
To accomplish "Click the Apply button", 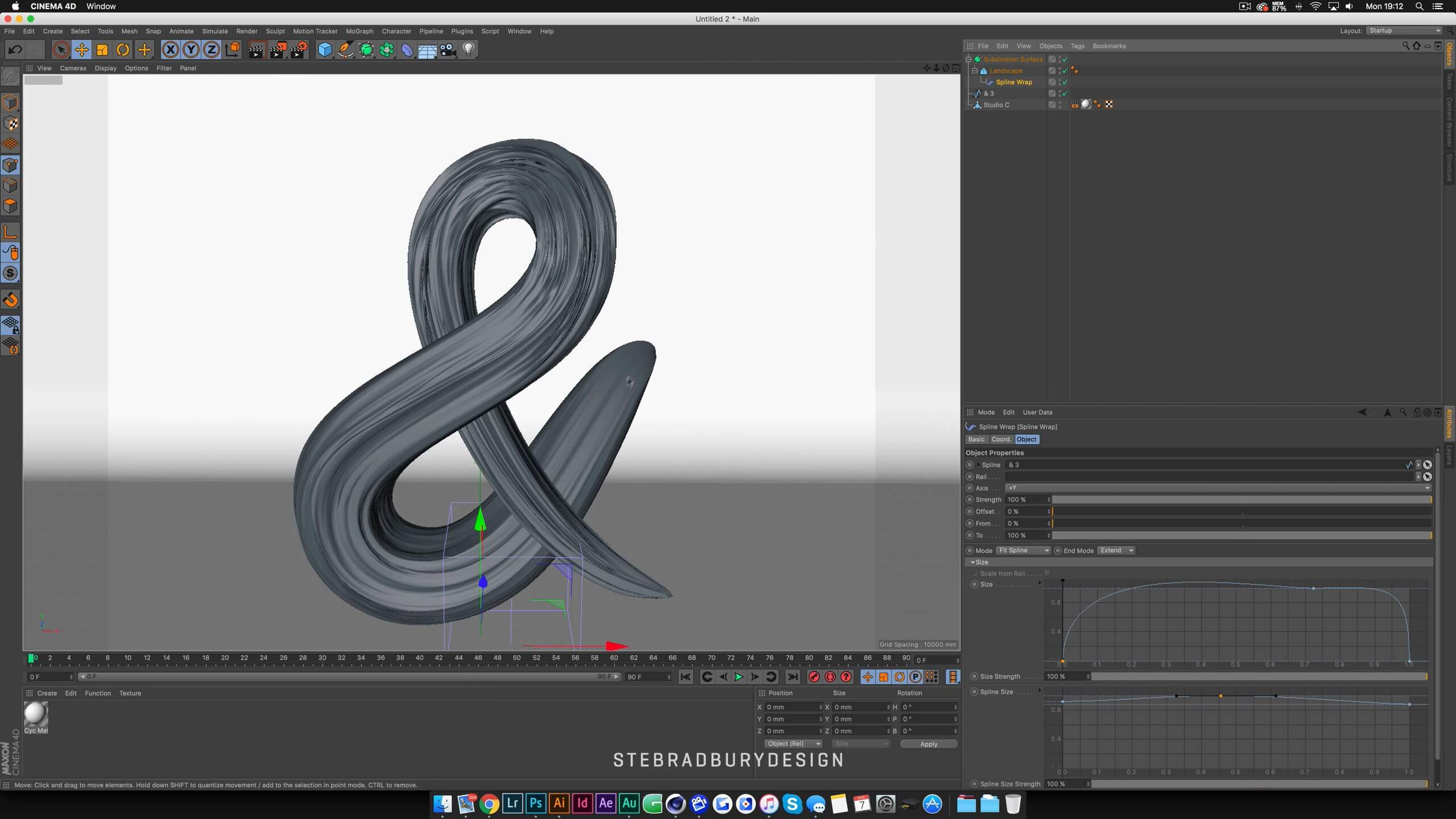I will [x=928, y=744].
